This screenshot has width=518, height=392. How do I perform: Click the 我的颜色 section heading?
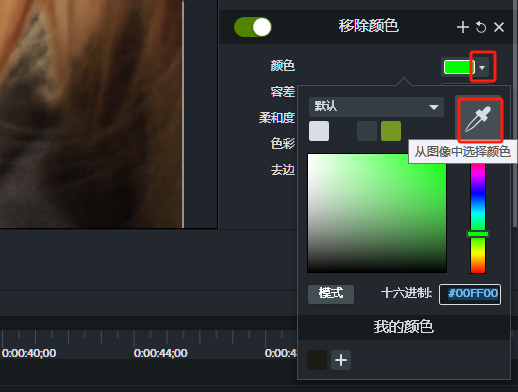[404, 327]
